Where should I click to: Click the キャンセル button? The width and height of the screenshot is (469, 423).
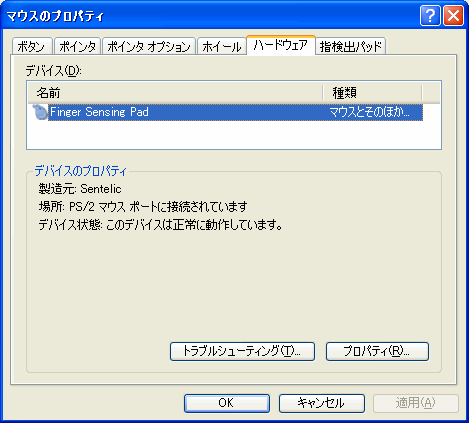[322, 403]
